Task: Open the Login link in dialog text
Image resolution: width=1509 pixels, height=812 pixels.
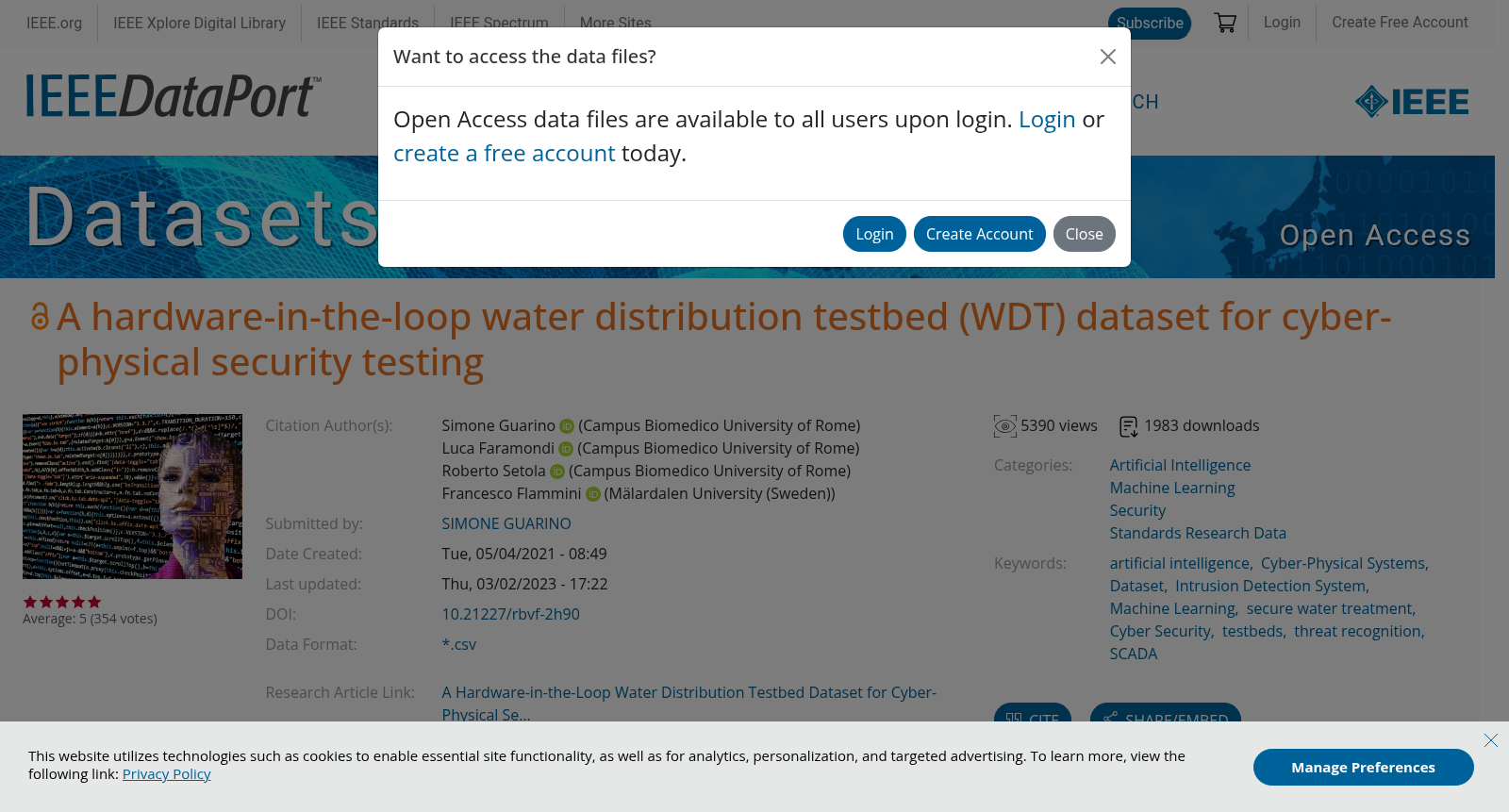Action: coord(1047,120)
